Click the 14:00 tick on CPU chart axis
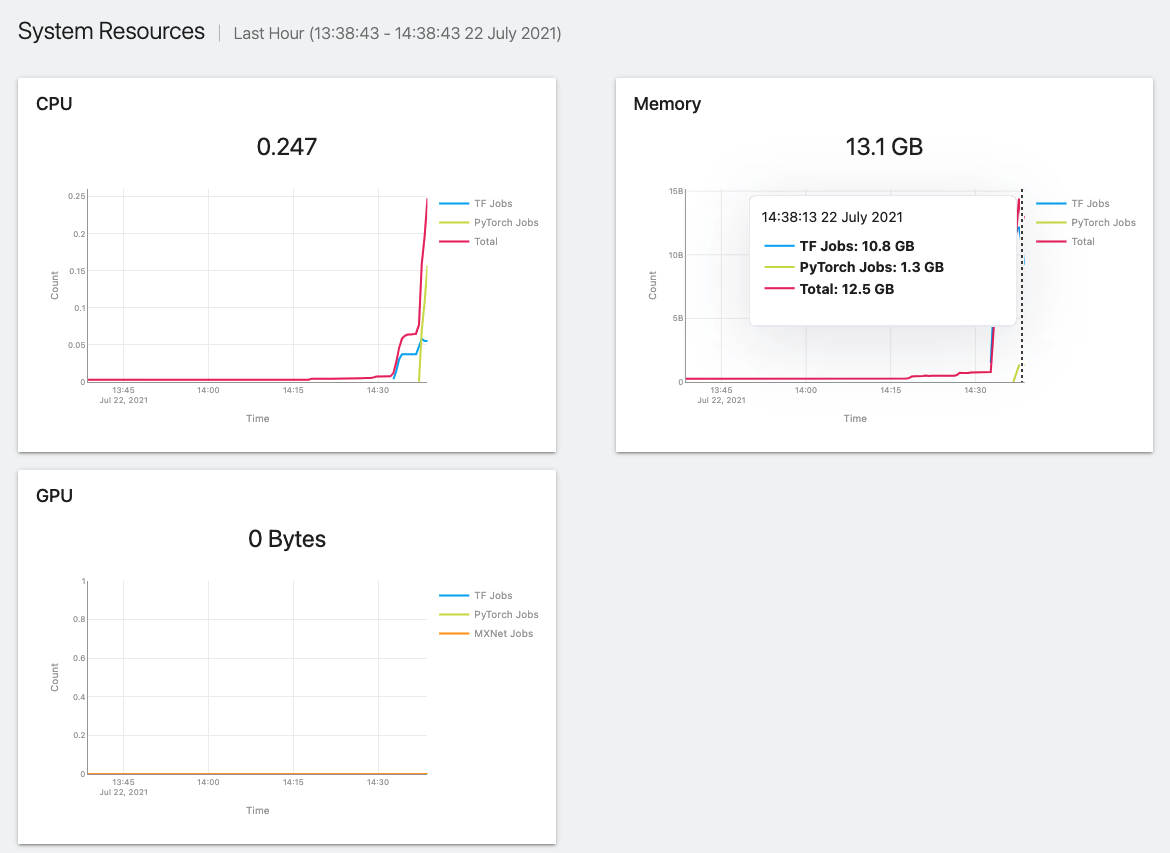The image size is (1170, 853). (x=208, y=390)
